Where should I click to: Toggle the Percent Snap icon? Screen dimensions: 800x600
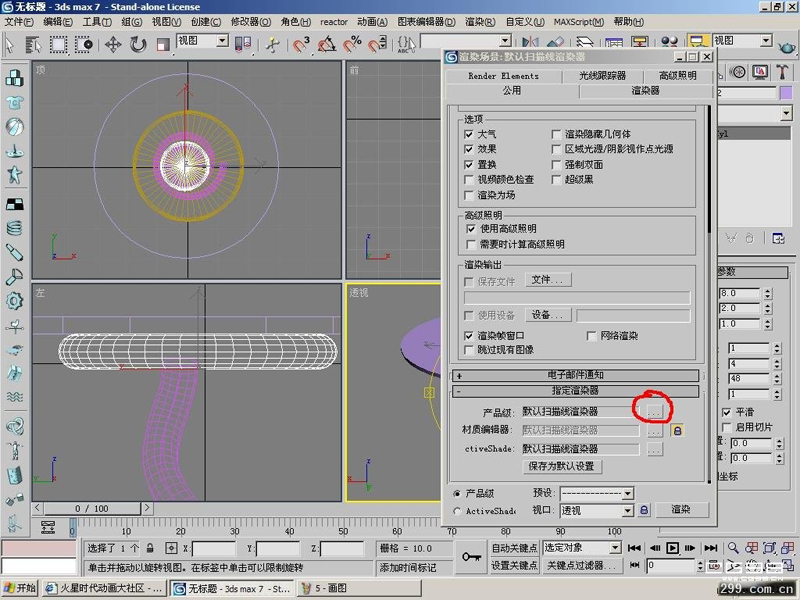(352, 44)
